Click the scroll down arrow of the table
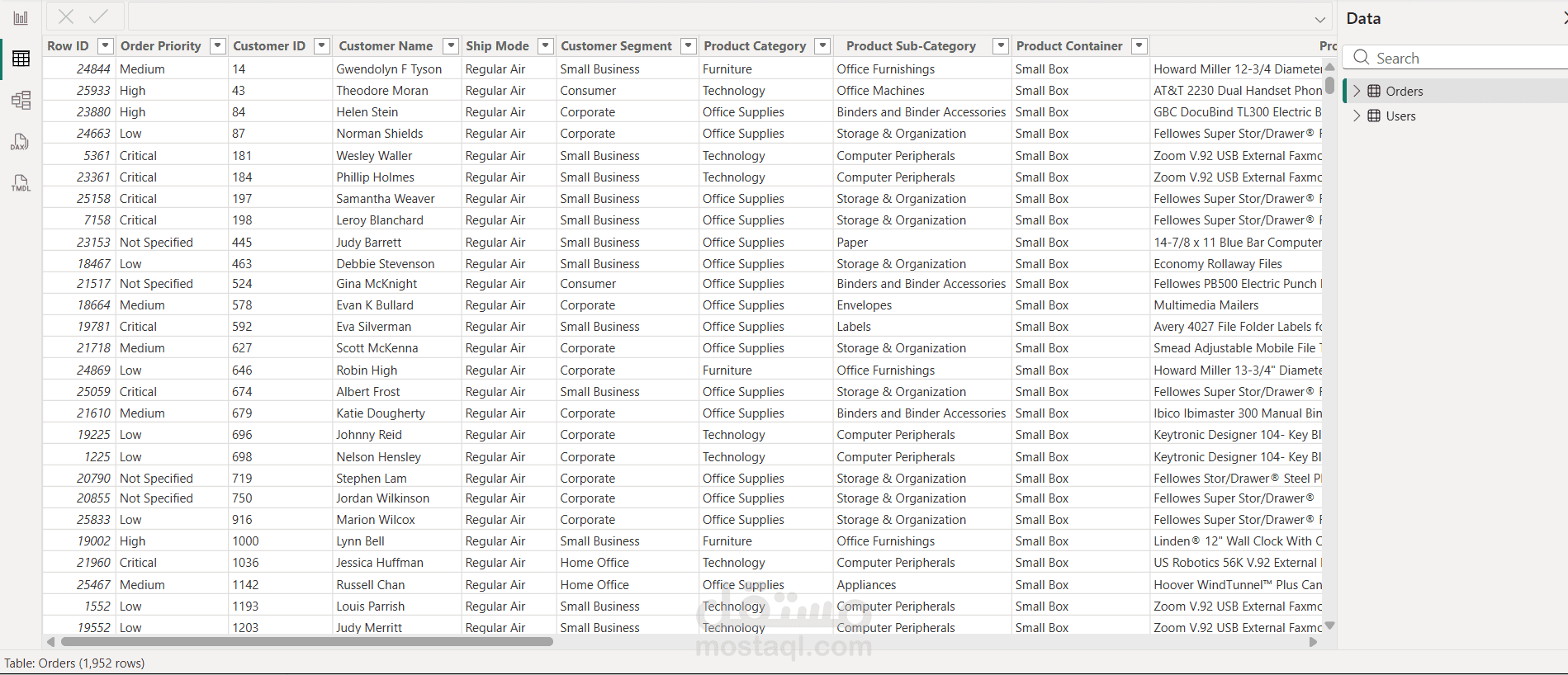The width and height of the screenshot is (1568, 675). 1329,625
